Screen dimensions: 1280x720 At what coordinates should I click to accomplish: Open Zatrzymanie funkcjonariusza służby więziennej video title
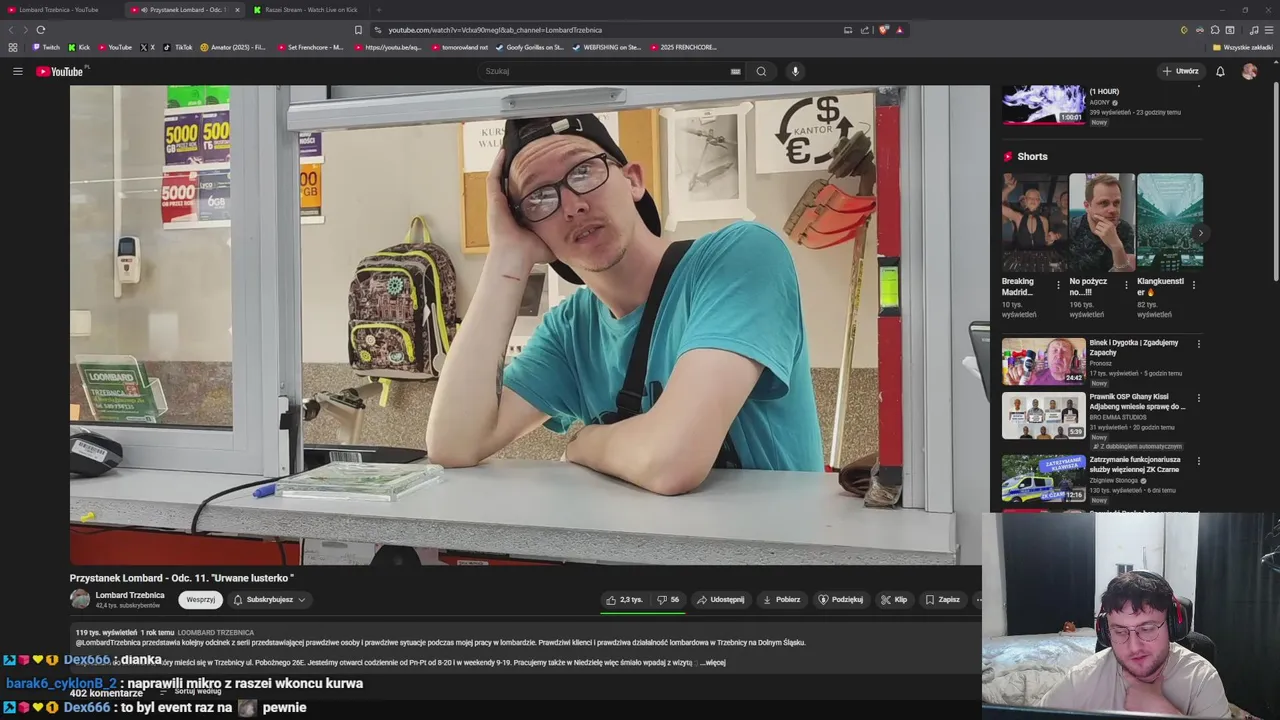point(1134,464)
